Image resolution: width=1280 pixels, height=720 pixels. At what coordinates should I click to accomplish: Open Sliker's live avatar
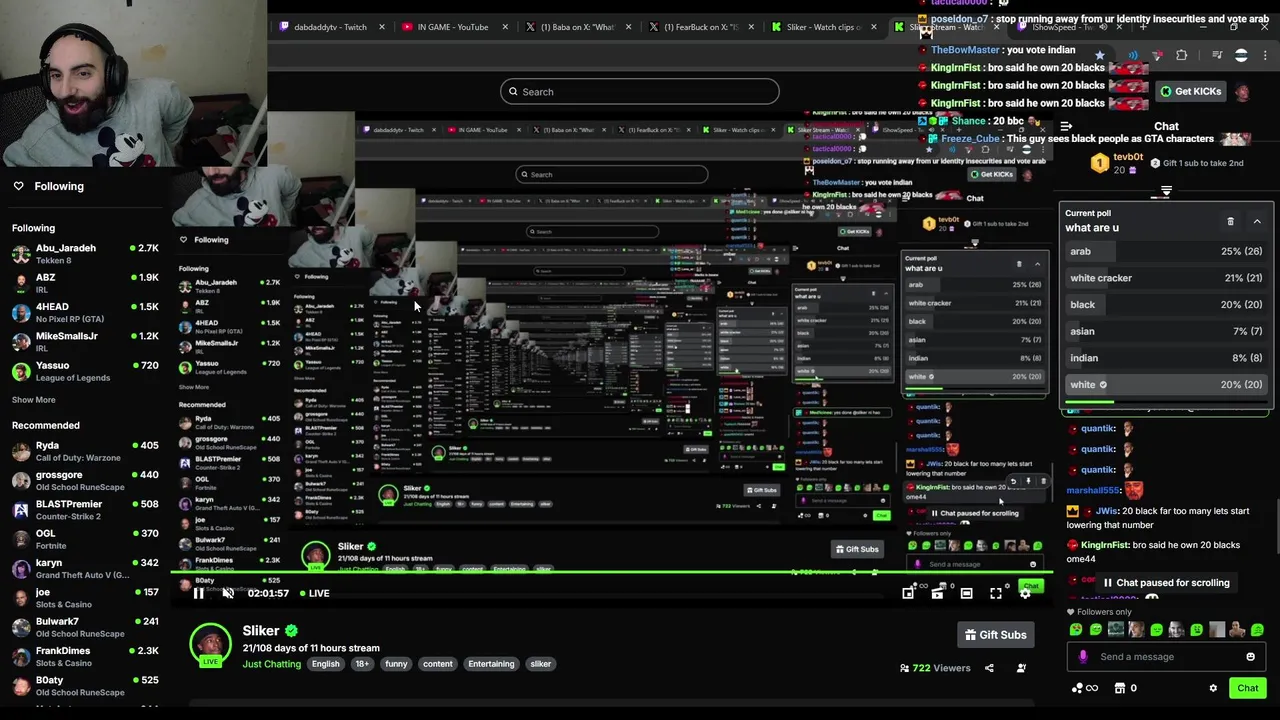click(x=210, y=645)
